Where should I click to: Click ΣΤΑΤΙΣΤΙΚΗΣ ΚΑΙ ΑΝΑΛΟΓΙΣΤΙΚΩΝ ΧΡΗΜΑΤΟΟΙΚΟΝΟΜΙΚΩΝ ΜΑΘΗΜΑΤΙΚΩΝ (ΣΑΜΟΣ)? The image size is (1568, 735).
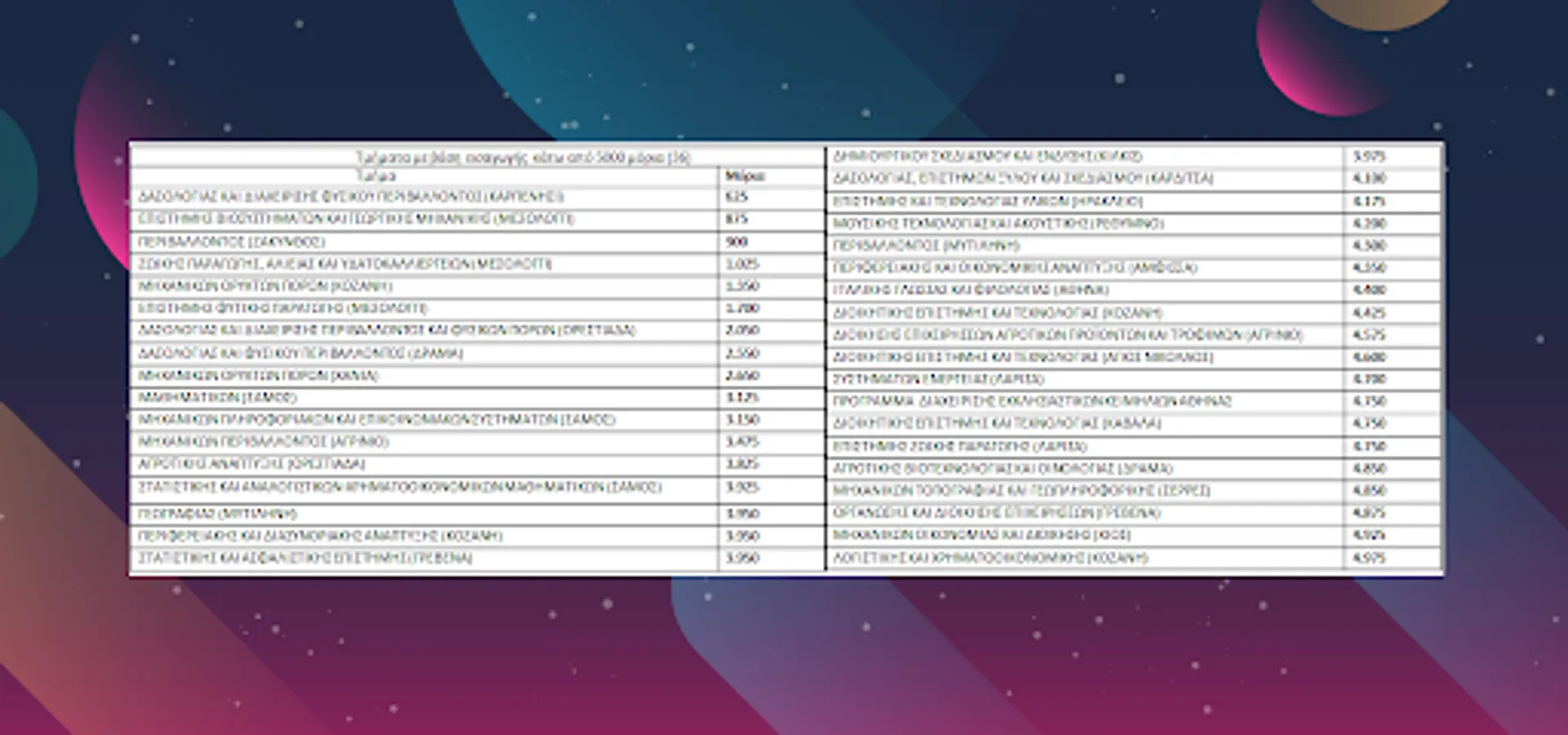399,487
